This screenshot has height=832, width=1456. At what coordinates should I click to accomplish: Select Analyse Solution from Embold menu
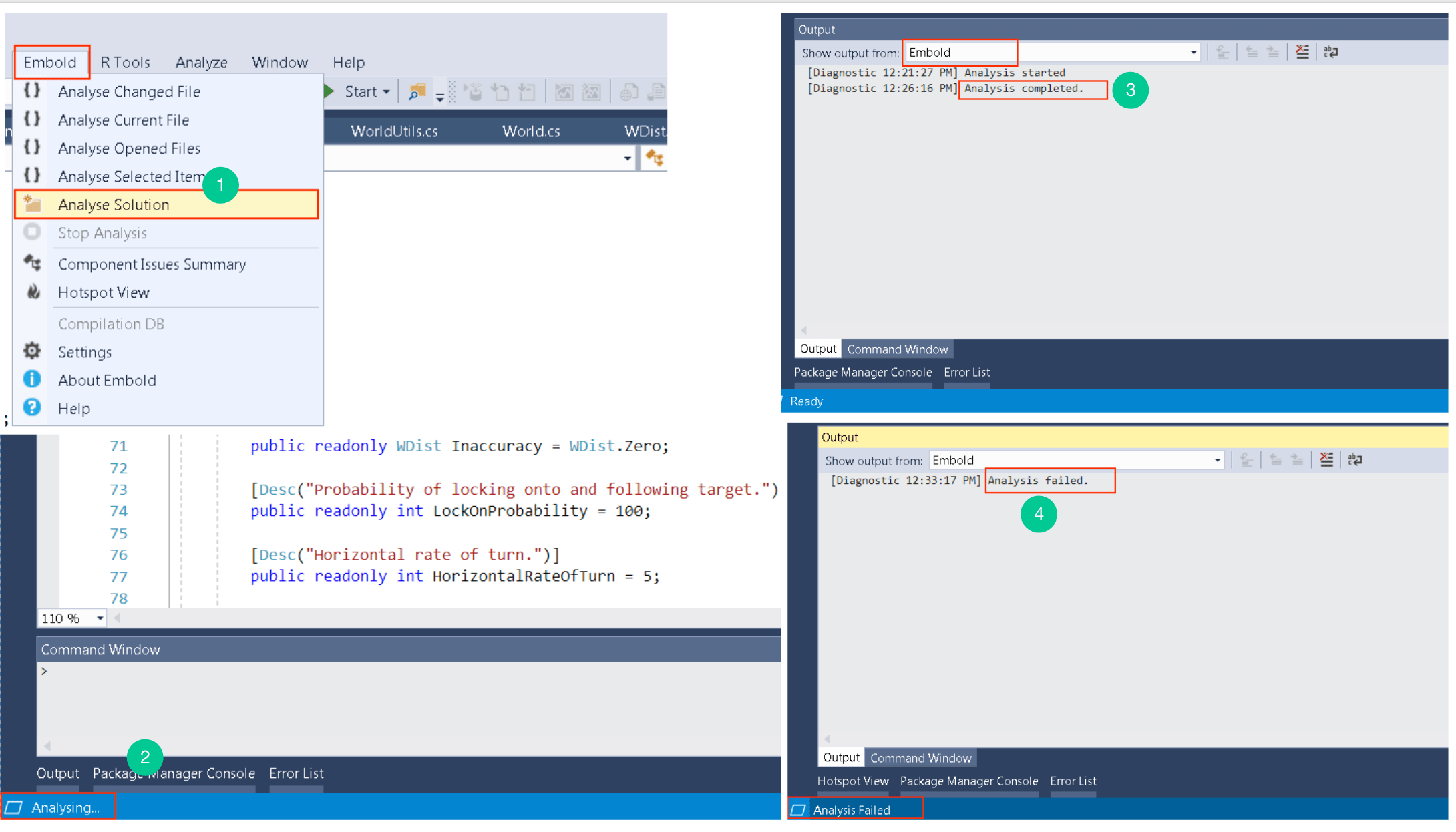[114, 204]
